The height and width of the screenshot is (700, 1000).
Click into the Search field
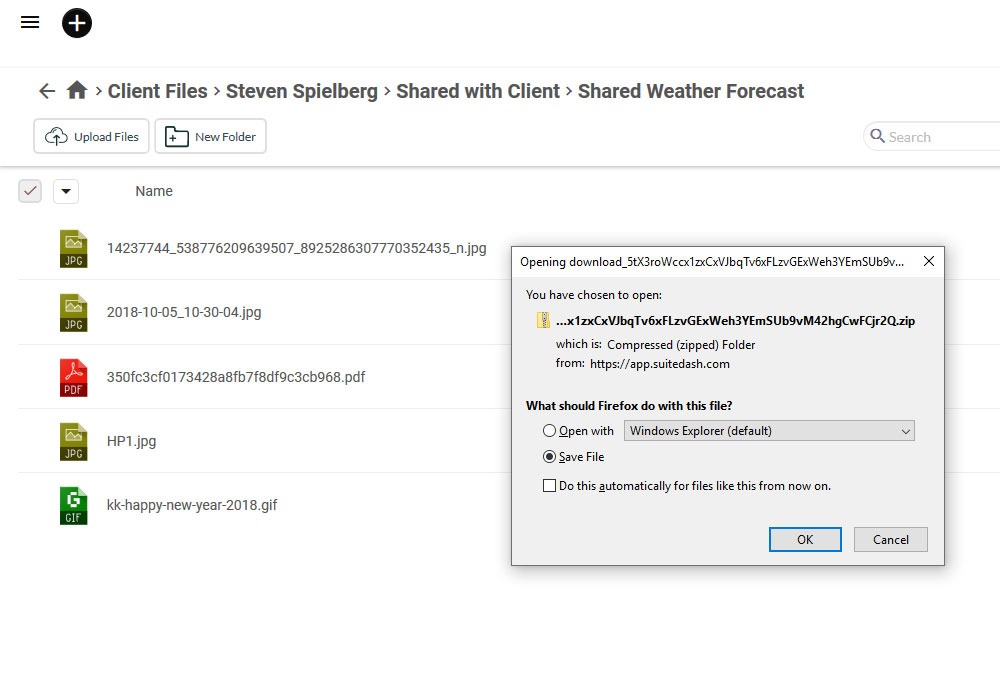(940, 137)
